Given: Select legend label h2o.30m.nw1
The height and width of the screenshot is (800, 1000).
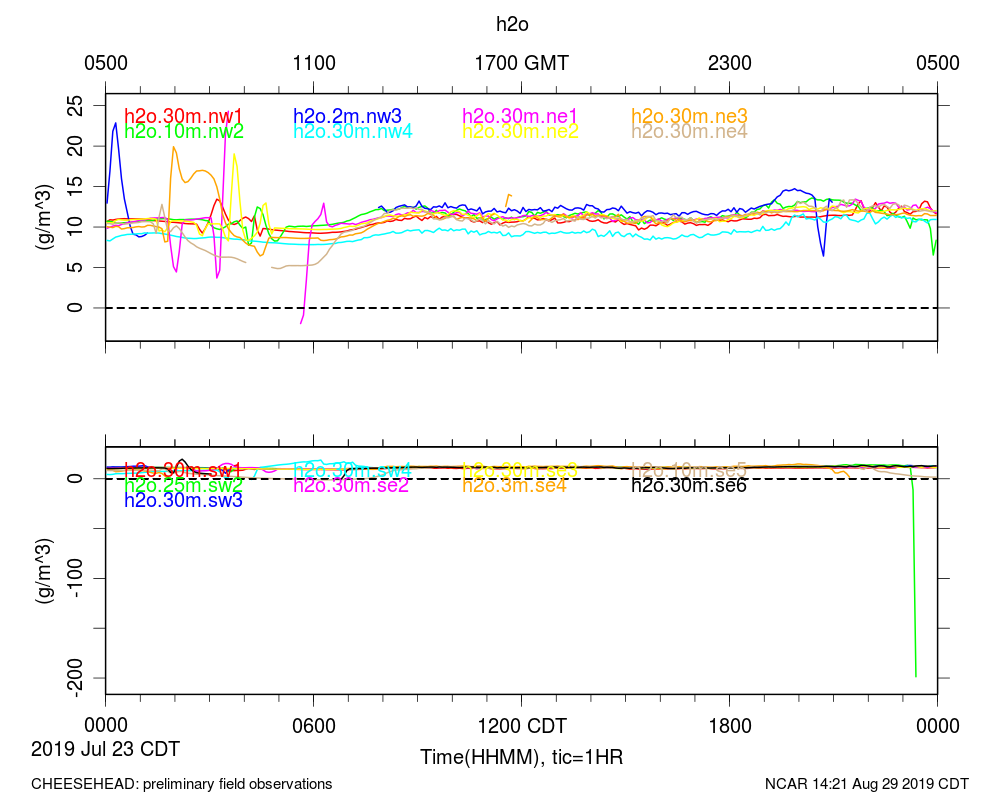Looking at the screenshot, I should pos(184,116).
